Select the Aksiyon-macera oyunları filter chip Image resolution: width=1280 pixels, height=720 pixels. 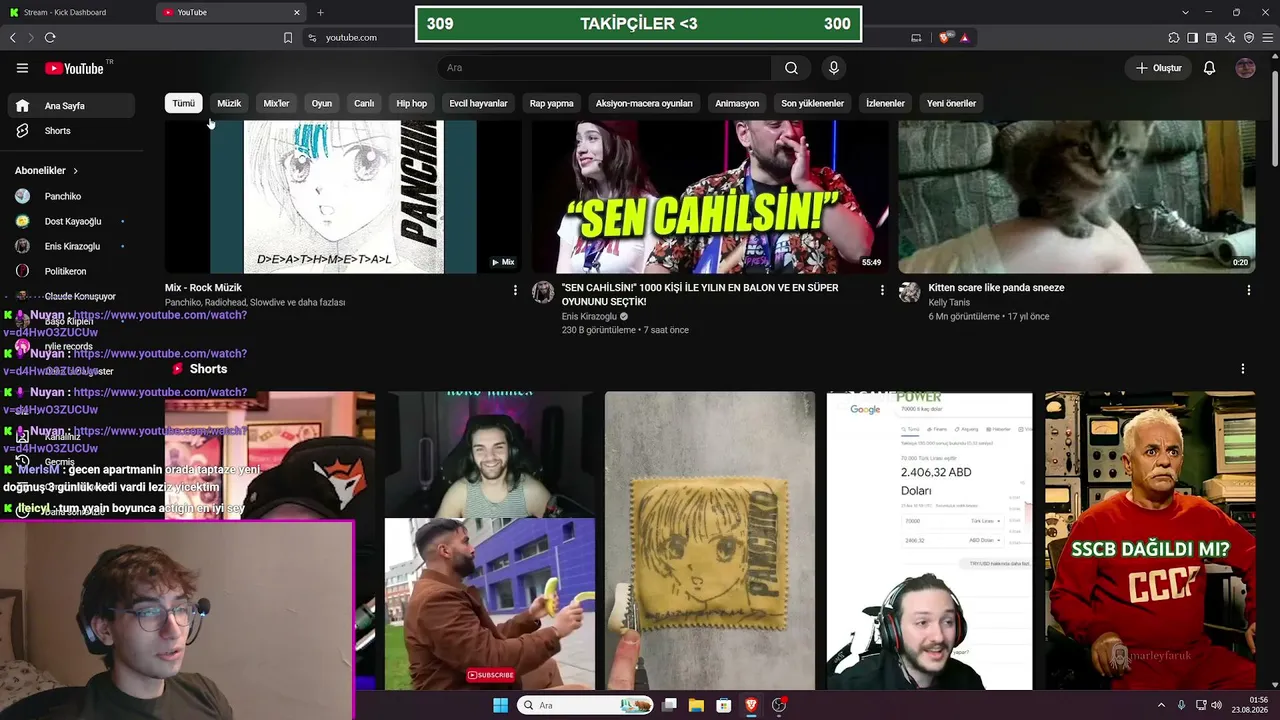644,103
